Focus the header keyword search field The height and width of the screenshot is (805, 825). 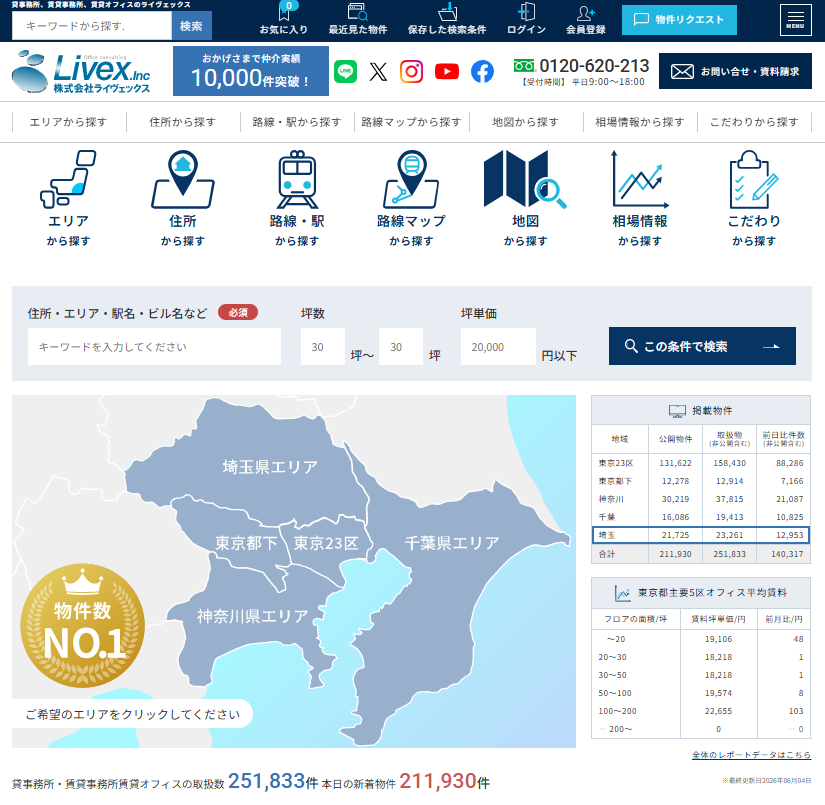click(92, 26)
